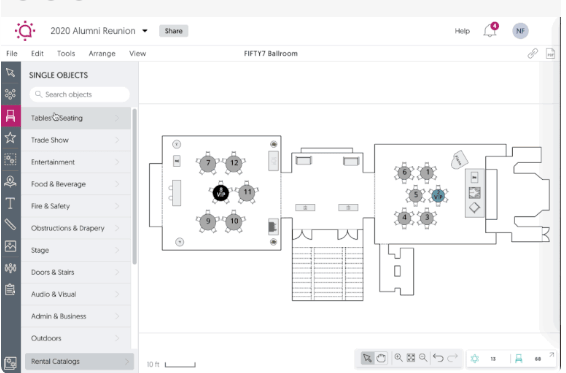This screenshot has height=373, width=566.
Task: Open the Help link
Action: point(462,31)
